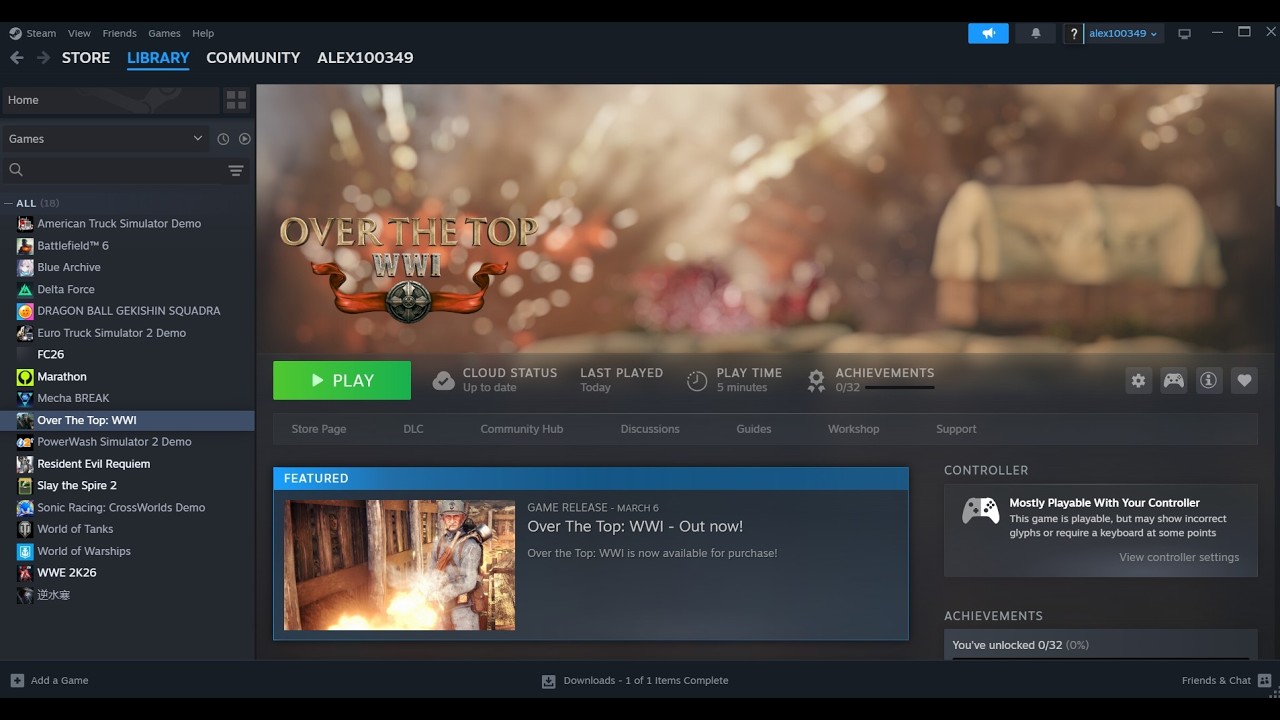1280x720 pixels.
Task: Select Slay the Spire 2 in library
Action: pyautogui.click(x=77, y=486)
